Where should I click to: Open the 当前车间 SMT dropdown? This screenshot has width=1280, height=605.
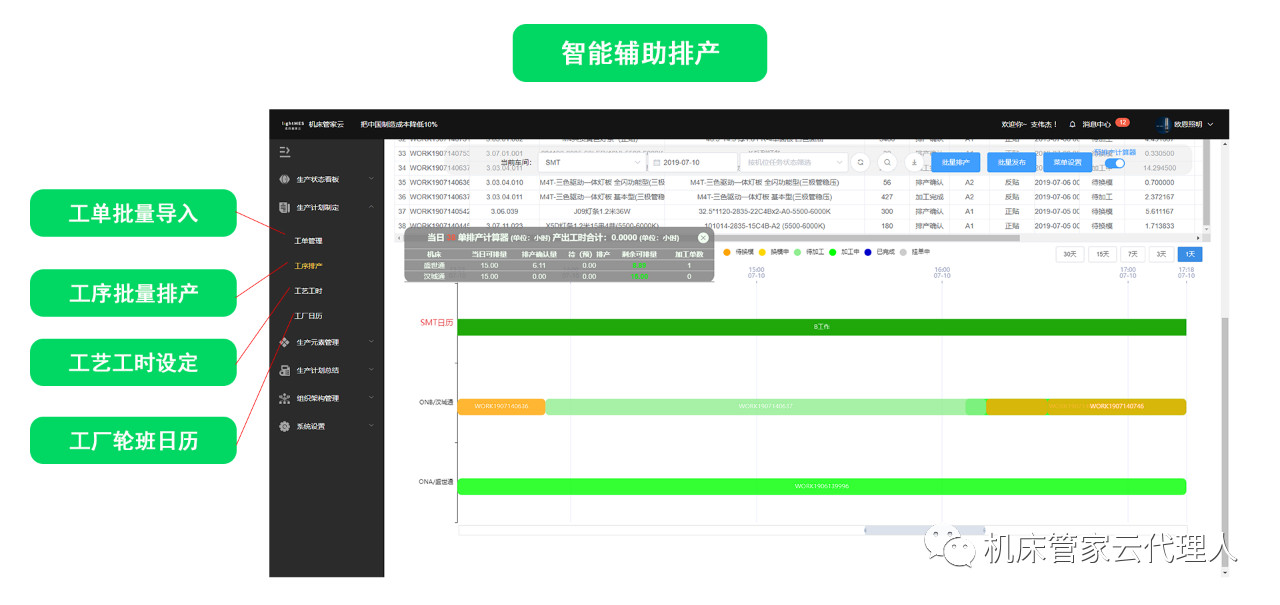pyautogui.click(x=593, y=162)
